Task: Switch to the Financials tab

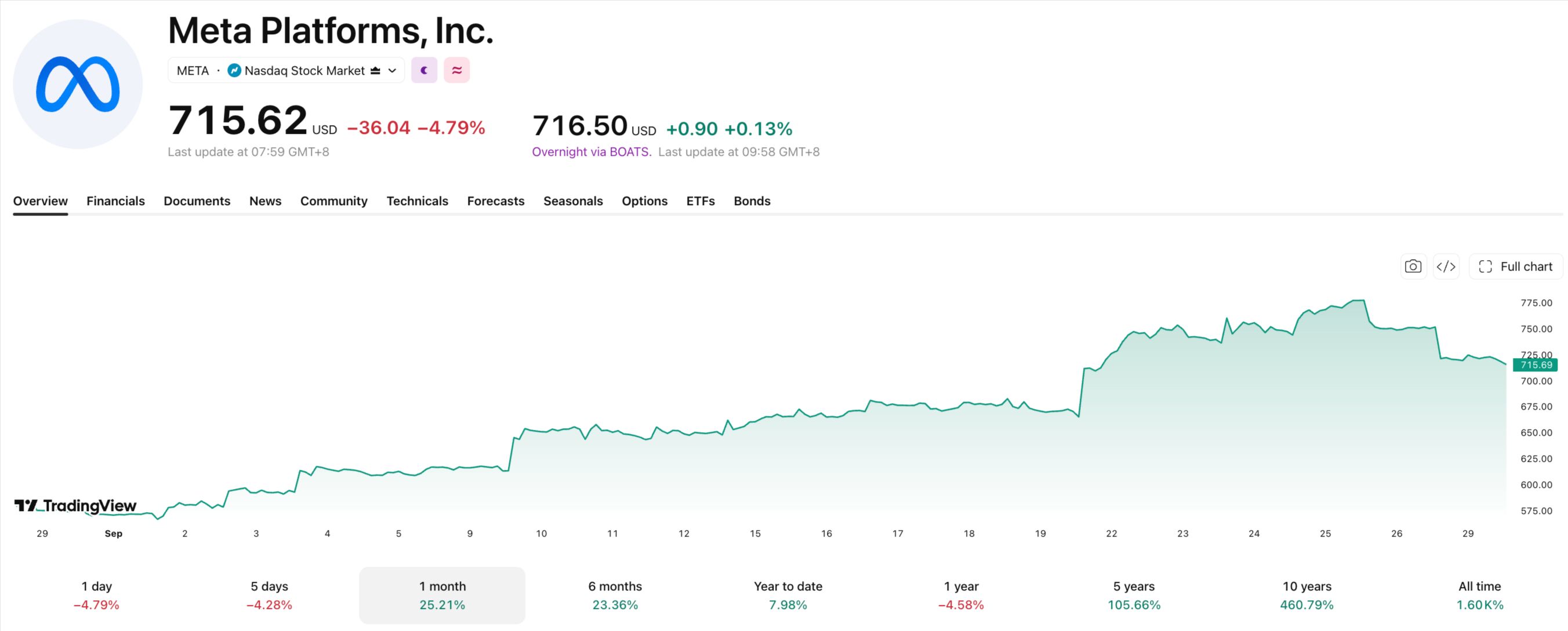Action: 115,201
